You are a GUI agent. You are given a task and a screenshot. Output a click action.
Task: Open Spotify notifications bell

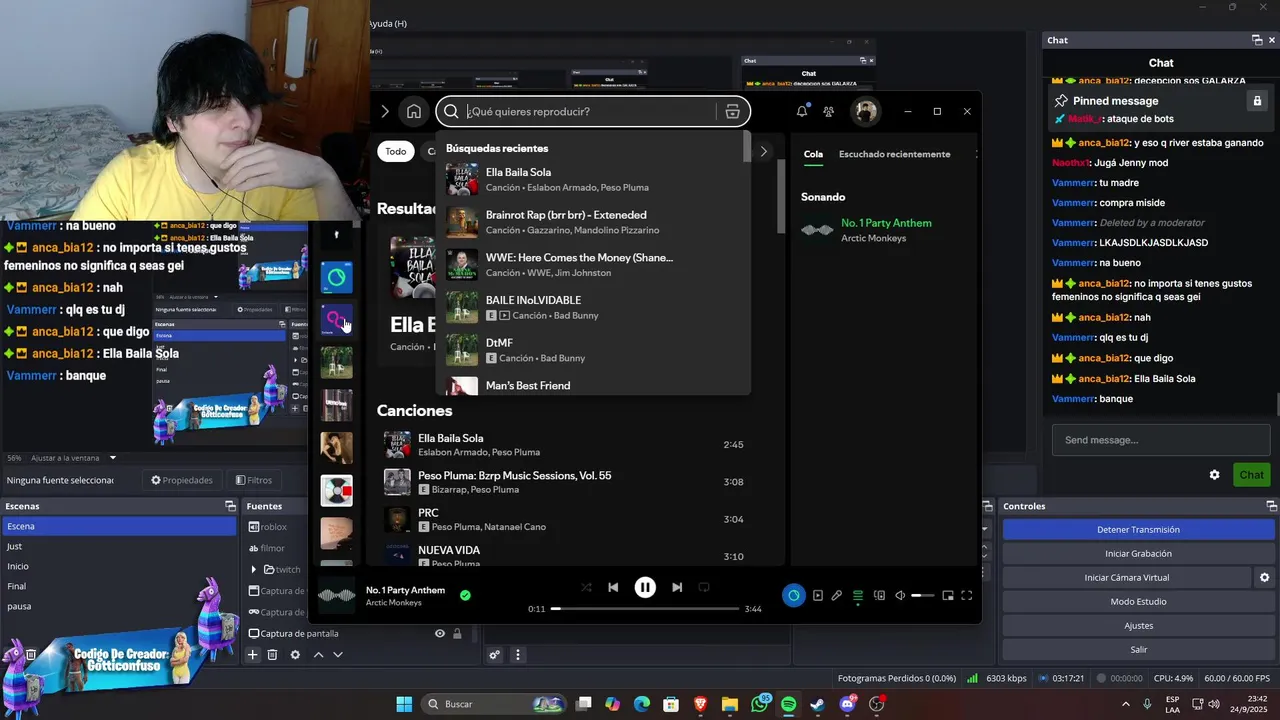tap(802, 111)
